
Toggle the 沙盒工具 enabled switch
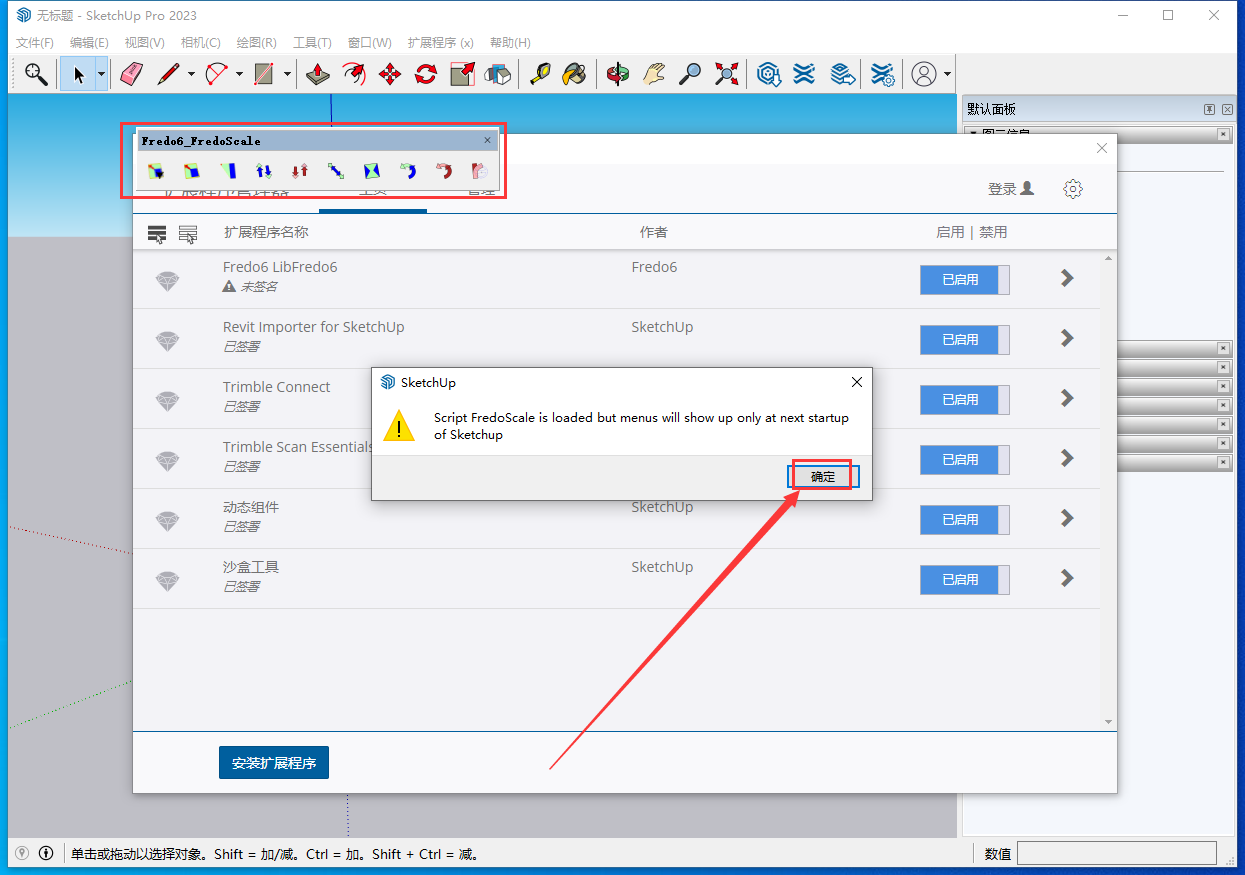(x=965, y=580)
